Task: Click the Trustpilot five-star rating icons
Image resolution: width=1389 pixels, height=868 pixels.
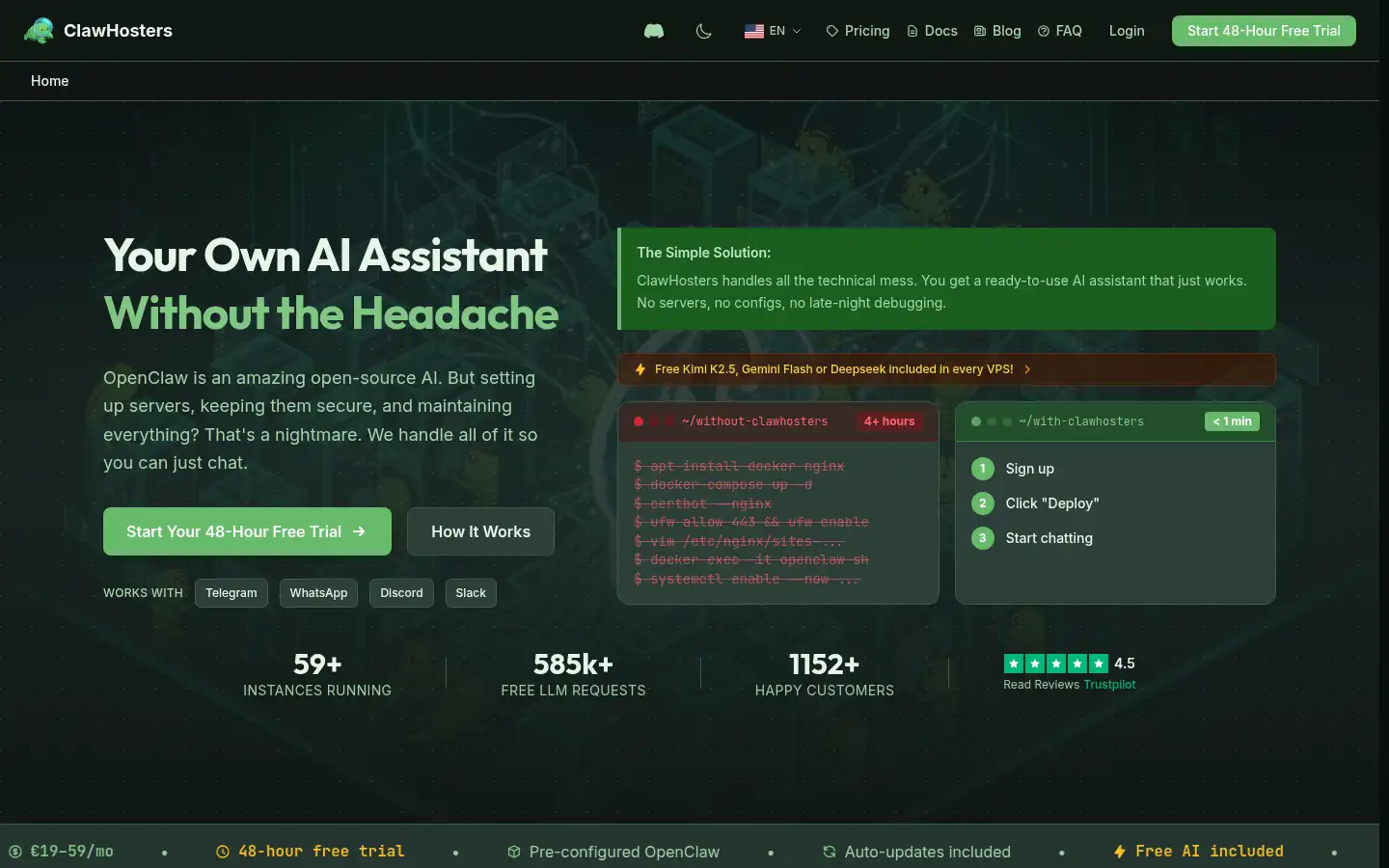Action: pos(1056,664)
